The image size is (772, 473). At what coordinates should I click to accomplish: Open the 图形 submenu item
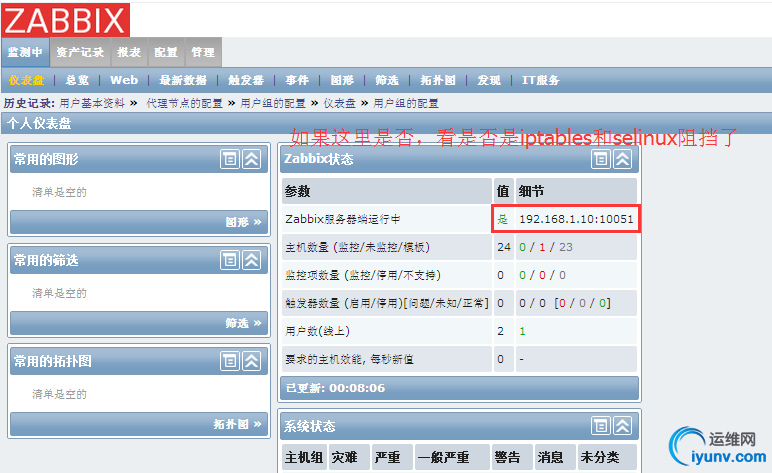tap(342, 80)
